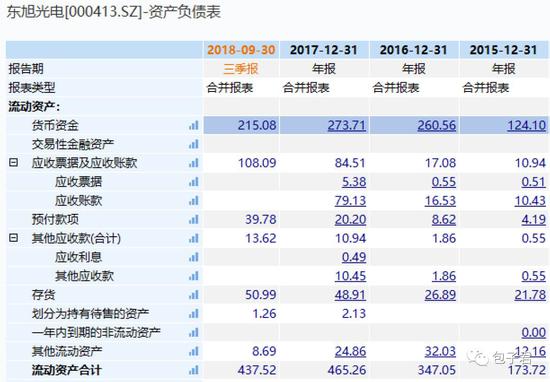Open 其他流动资产 value 24.86 link
Image resolution: width=550 pixels, height=382 pixels.
point(350,351)
